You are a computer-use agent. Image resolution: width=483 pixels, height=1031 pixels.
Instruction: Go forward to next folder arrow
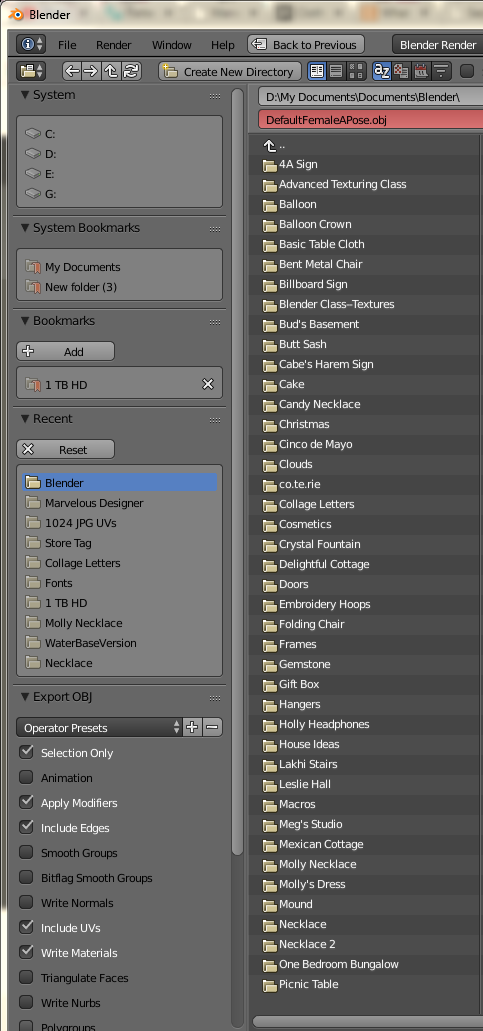tap(91, 71)
